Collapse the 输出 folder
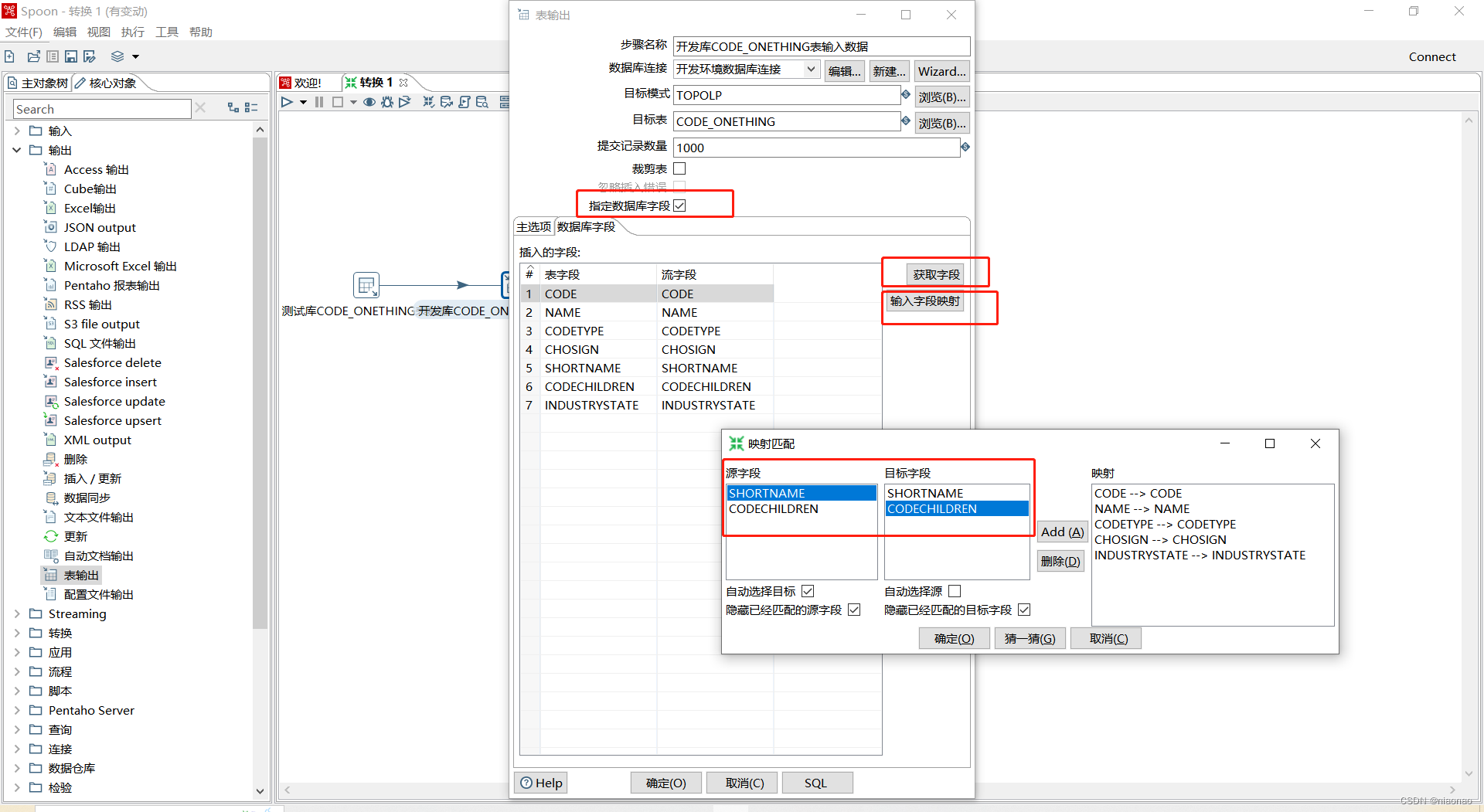The height and width of the screenshot is (812, 1484). (x=17, y=150)
